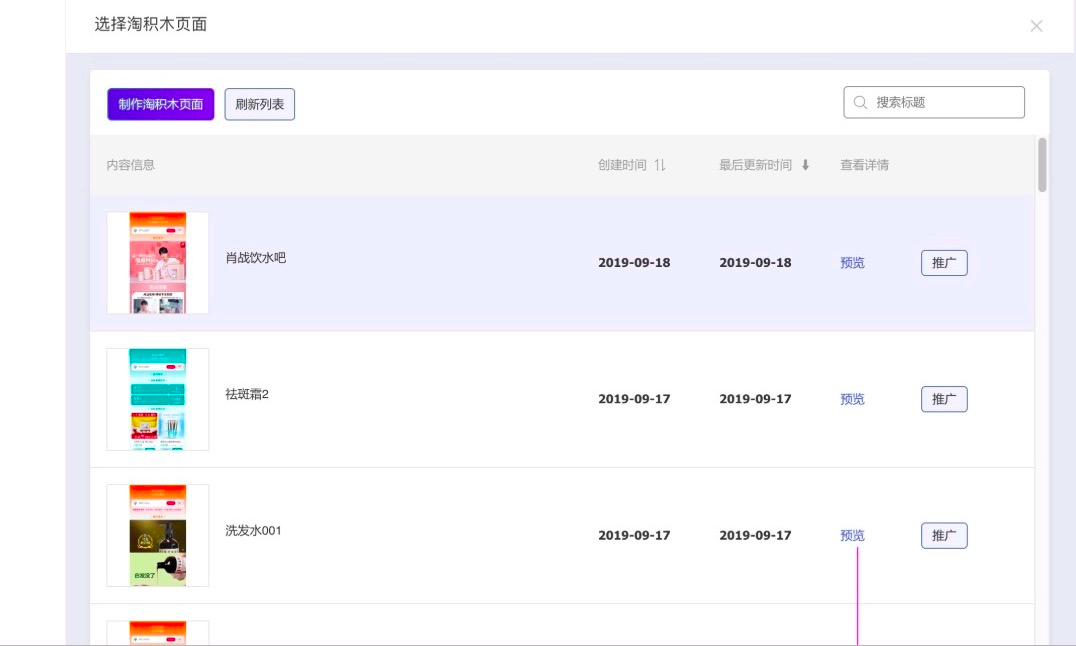
Task: Click the 查看详情 column header
Action: click(x=865, y=165)
